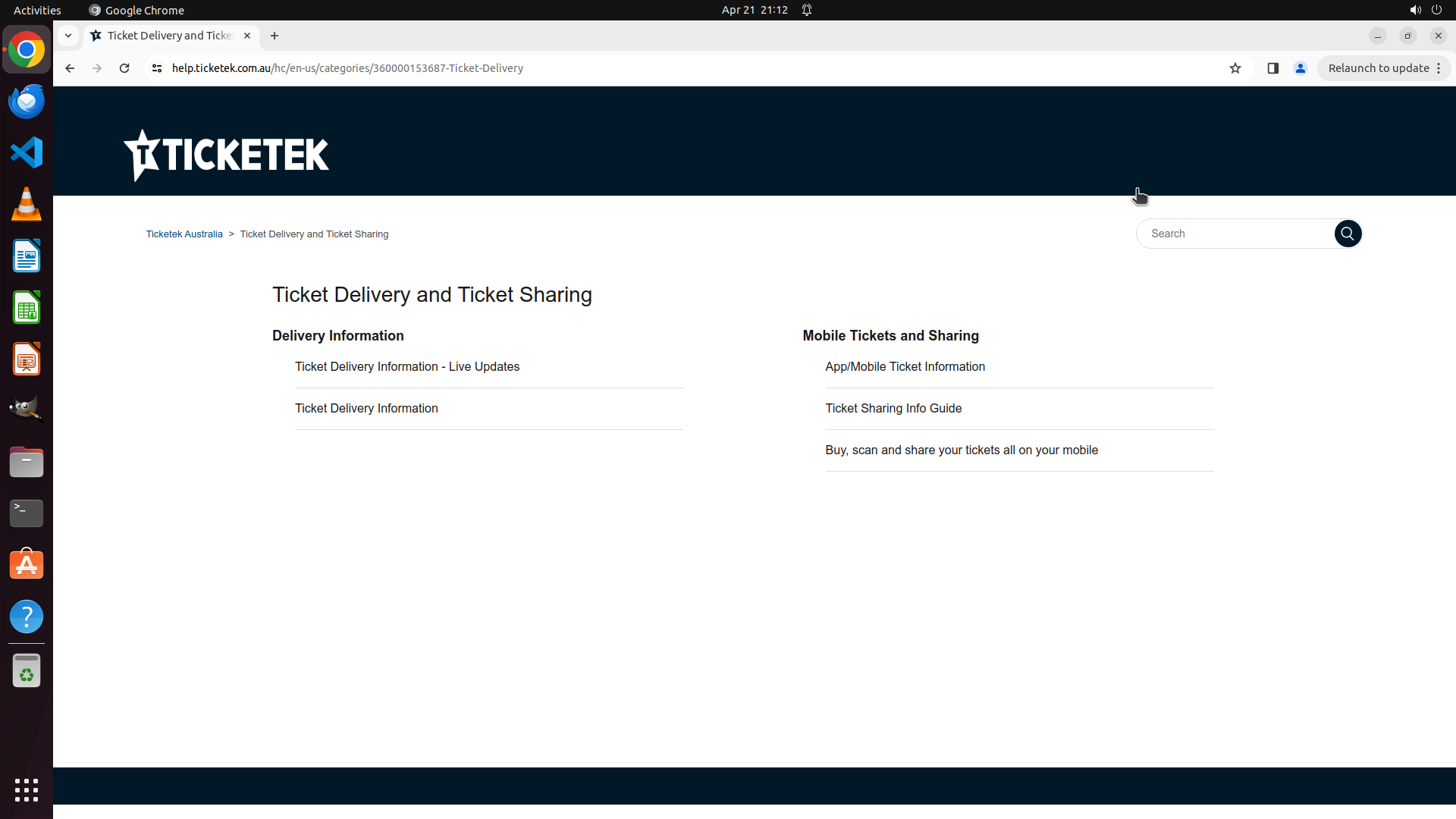Go to Ticketek Australia breadcrumb
The image size is (1456, 819).
tap(184, 234)
